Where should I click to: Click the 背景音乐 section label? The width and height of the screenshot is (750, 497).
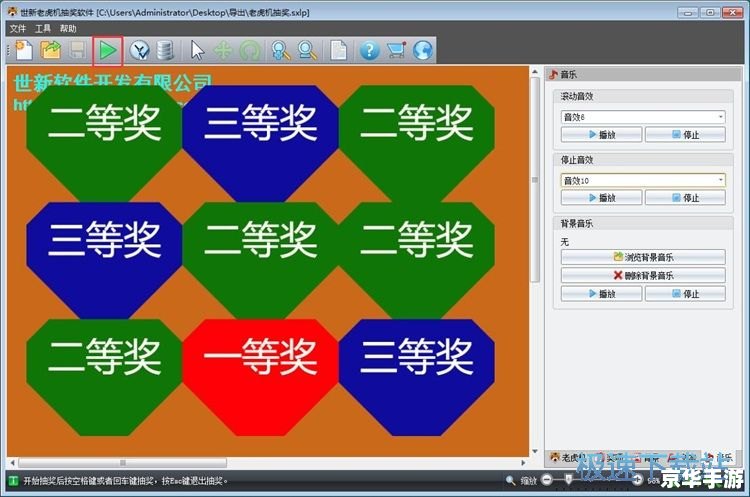click(576, 223)
